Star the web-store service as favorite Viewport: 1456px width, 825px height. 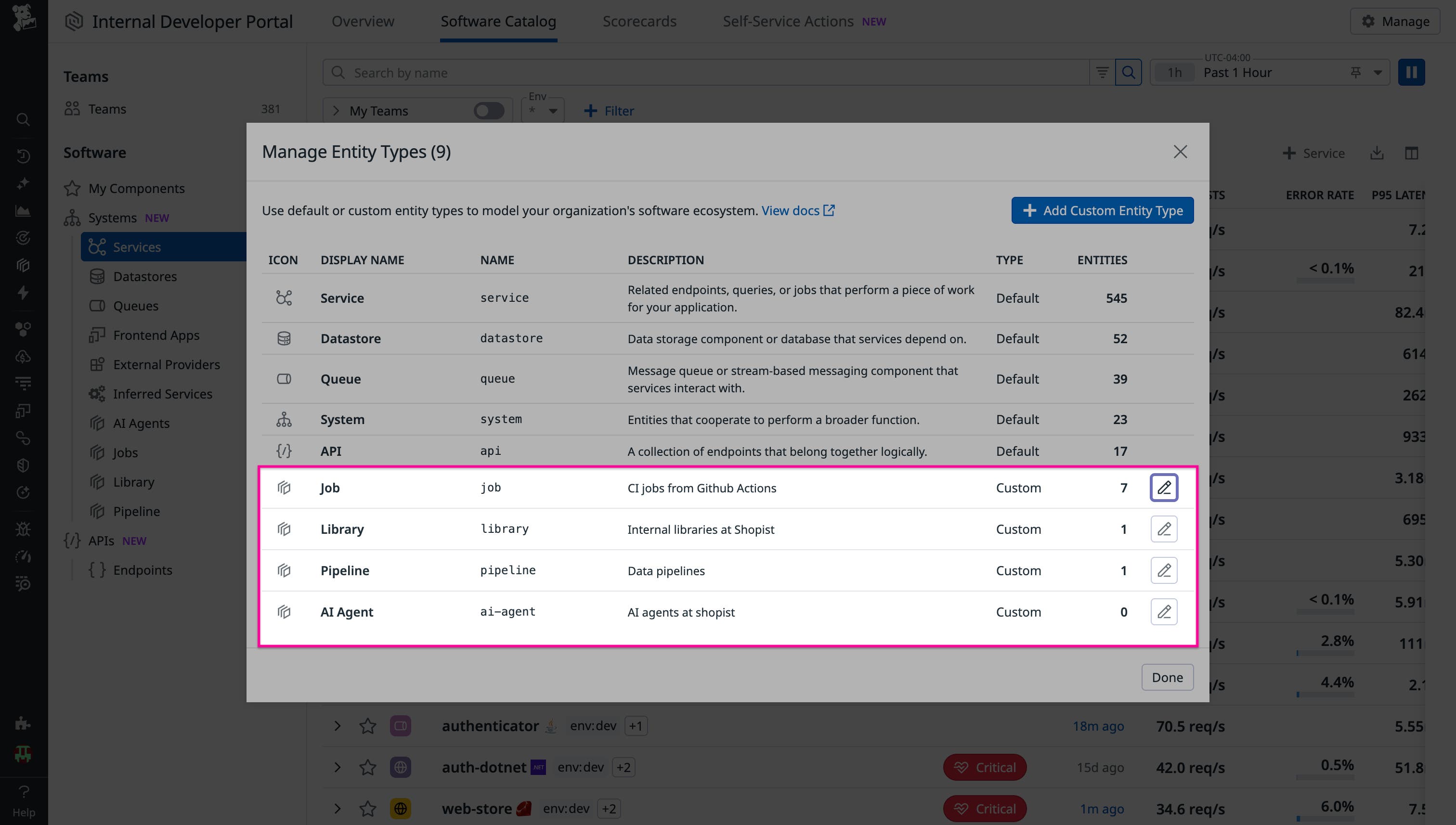[367, 809]
